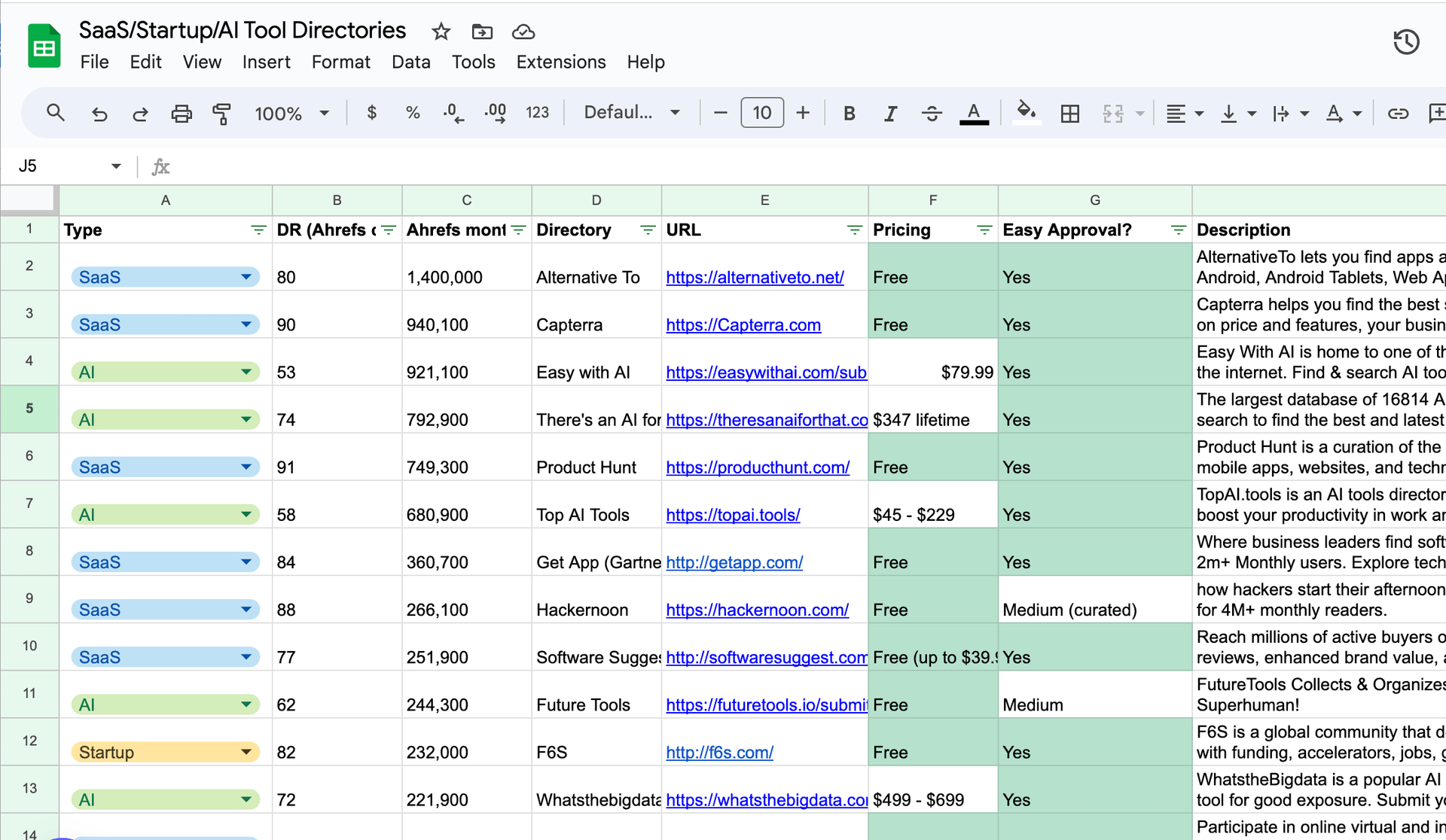The width and height of the screenshot is (1446, 840).
Task: Open font family Default dropdown
Action: click(x=631, y=113)
